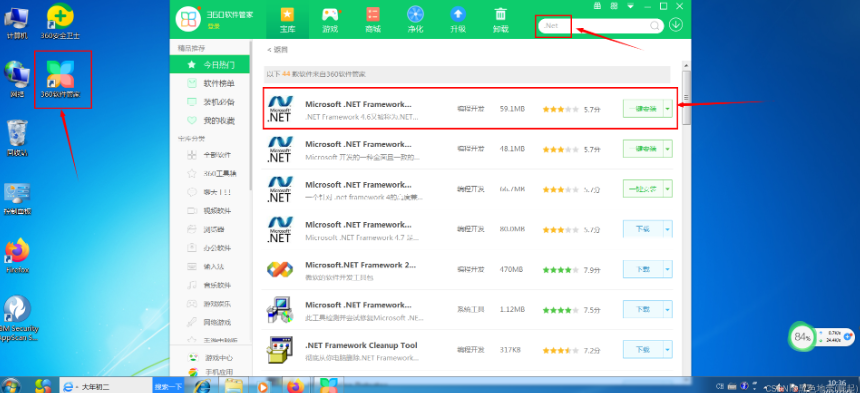Open the download manager arrow icon in header

click(x=676, y=25)
